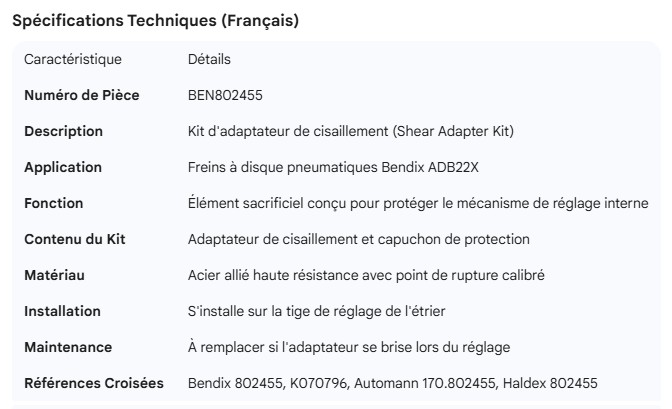This screenshot has width=672, height=409.
Task: Select the Contenu du Kit label
Action: tap(75, 239)
